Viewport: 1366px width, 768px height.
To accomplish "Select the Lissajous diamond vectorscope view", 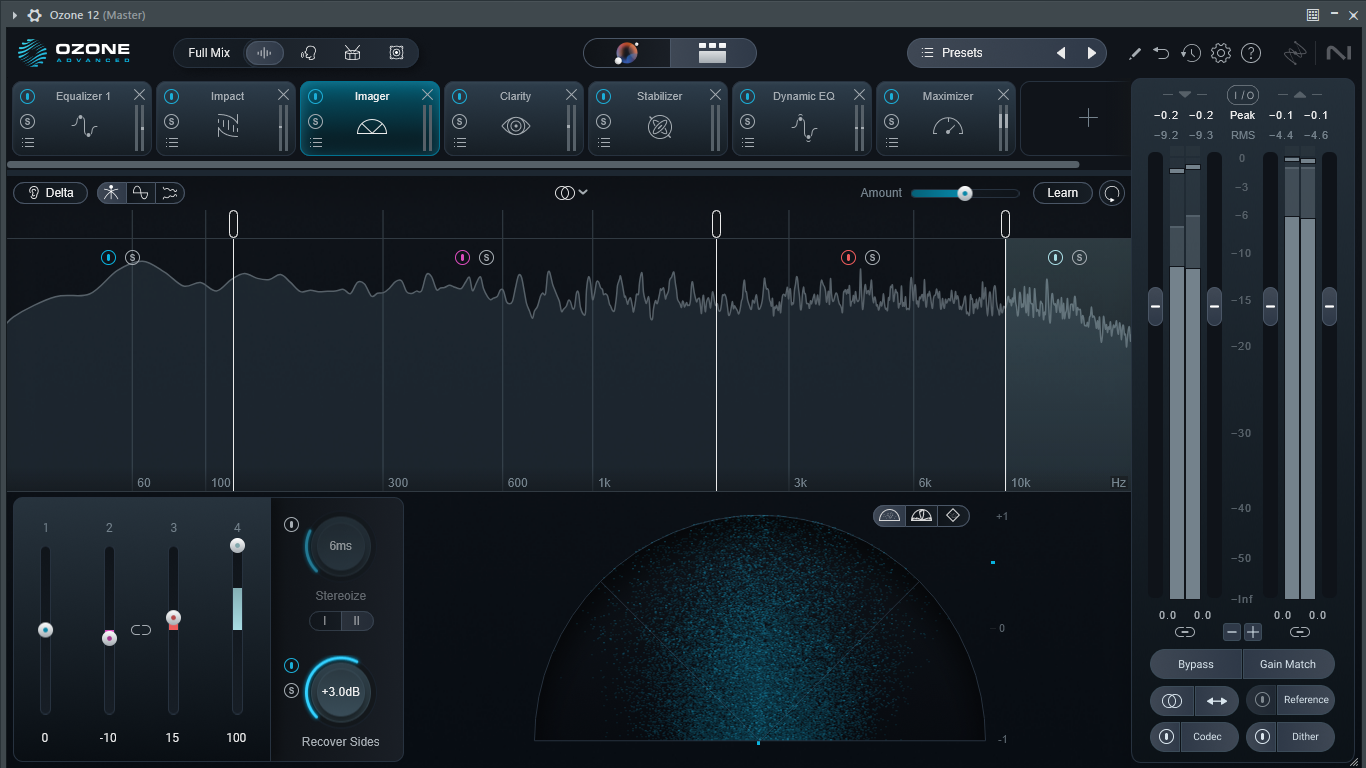I will point(953,516).
